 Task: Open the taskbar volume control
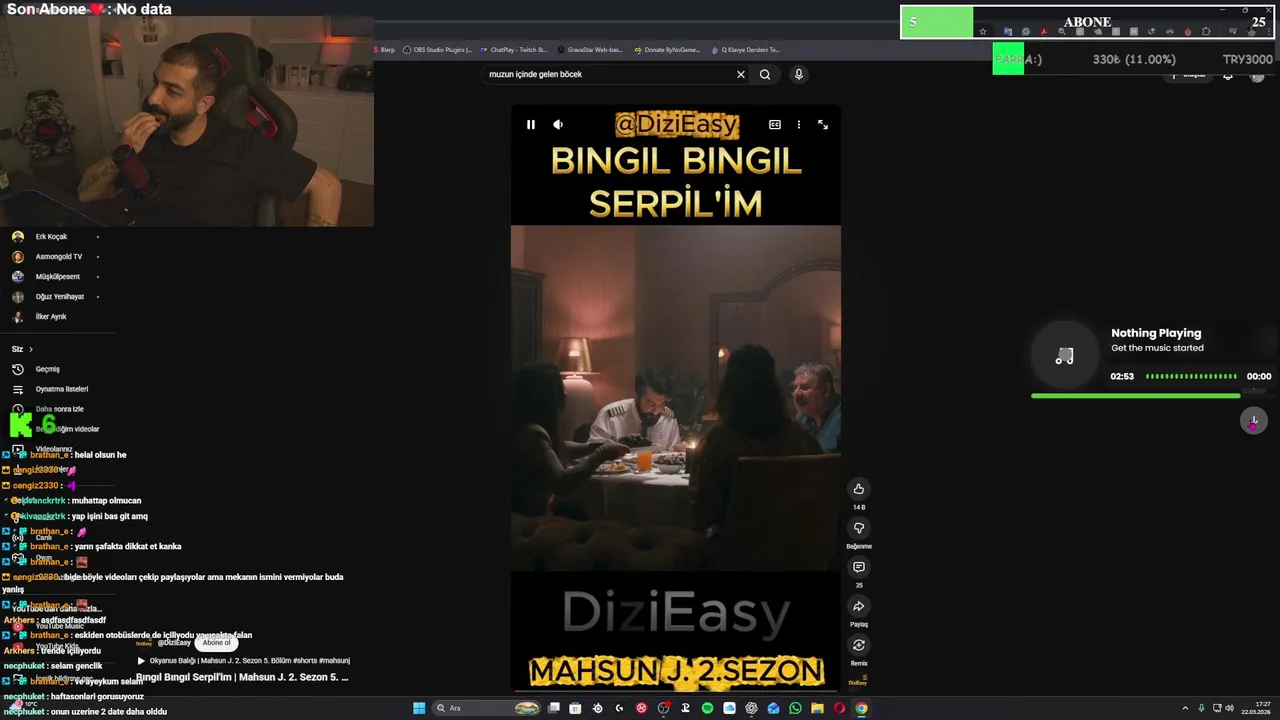1229,708
